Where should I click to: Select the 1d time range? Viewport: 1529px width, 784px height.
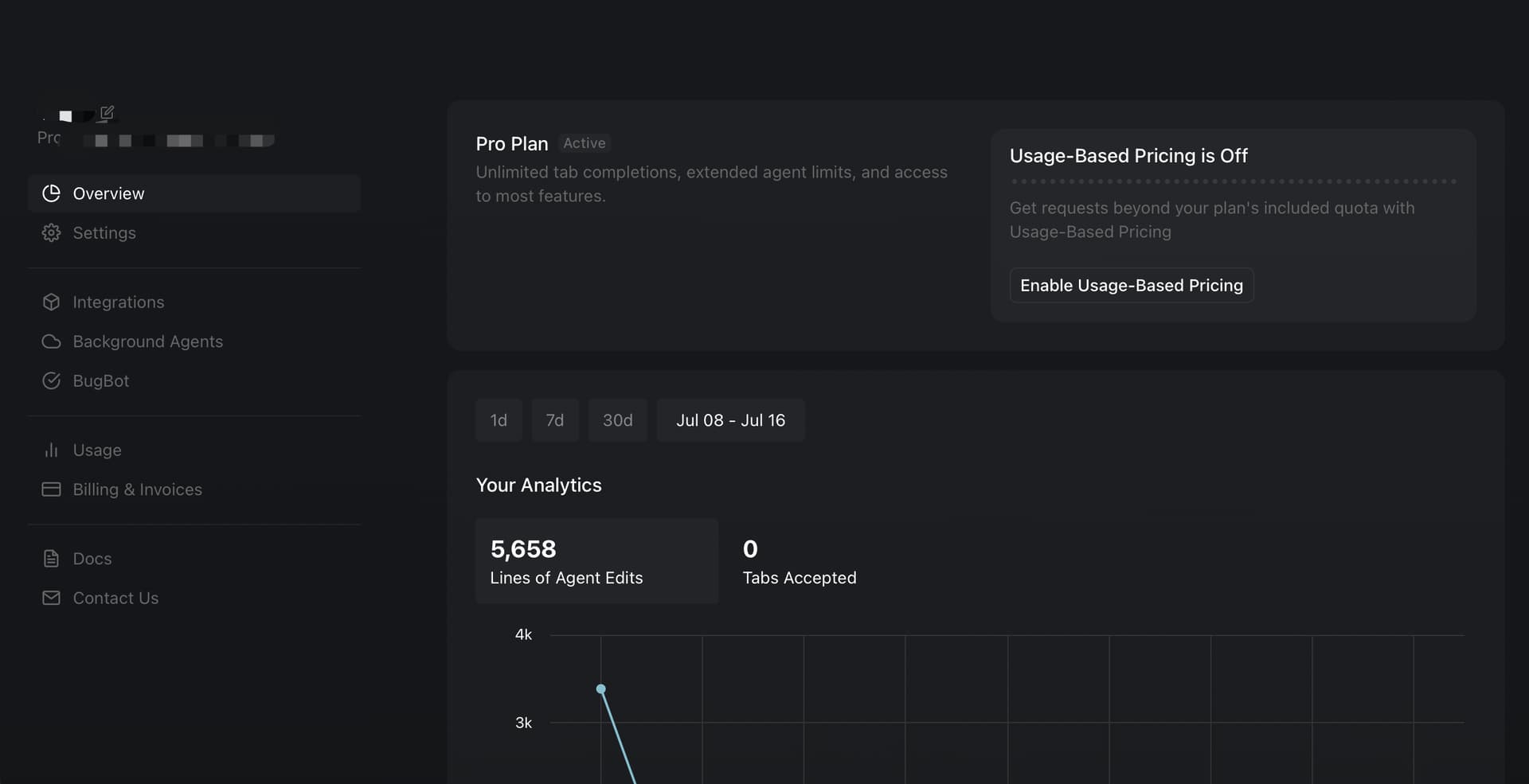coord(499,420)
